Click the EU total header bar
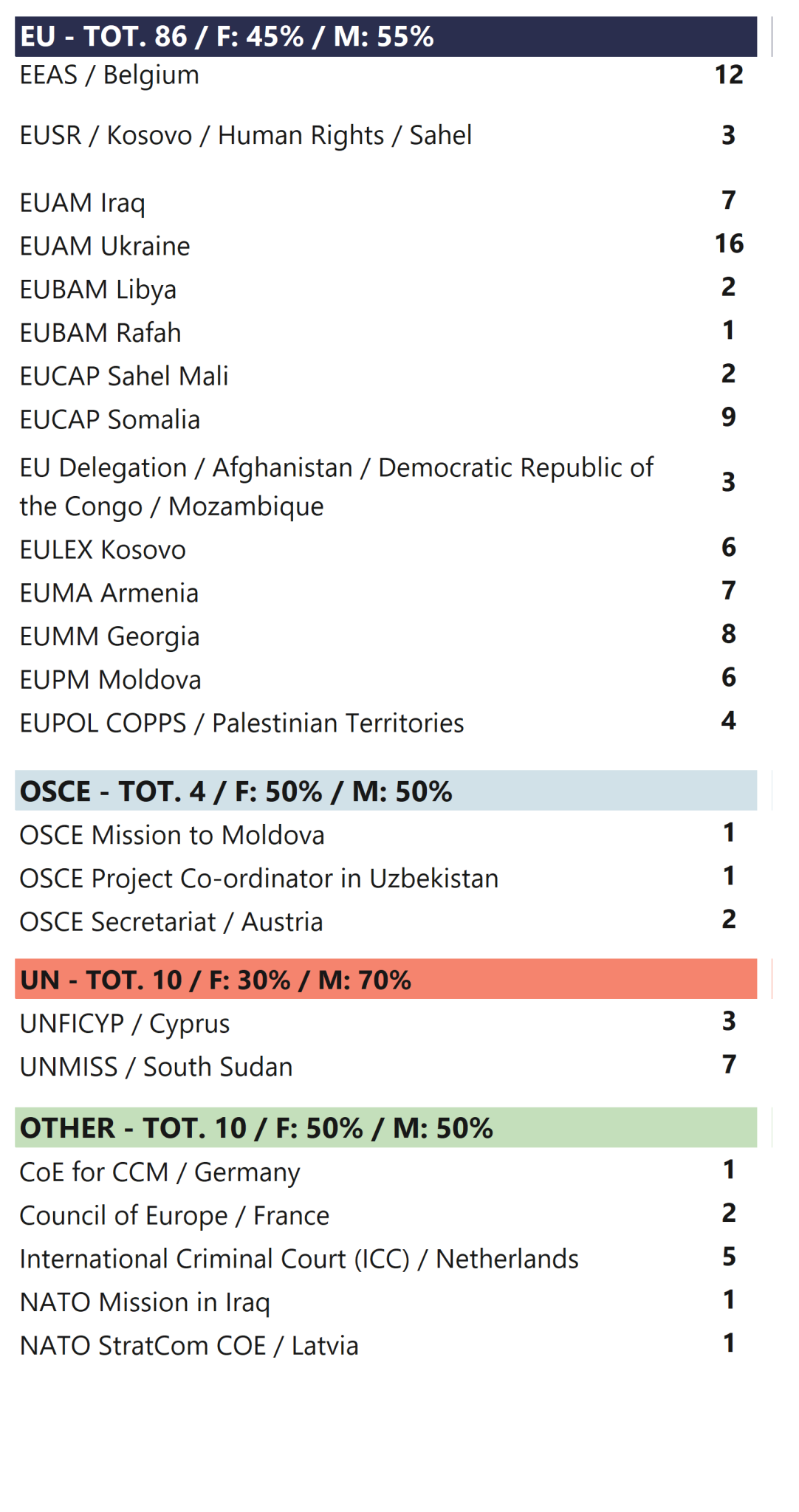Screen dimensions: 799x1512 (x=385, y=37)
